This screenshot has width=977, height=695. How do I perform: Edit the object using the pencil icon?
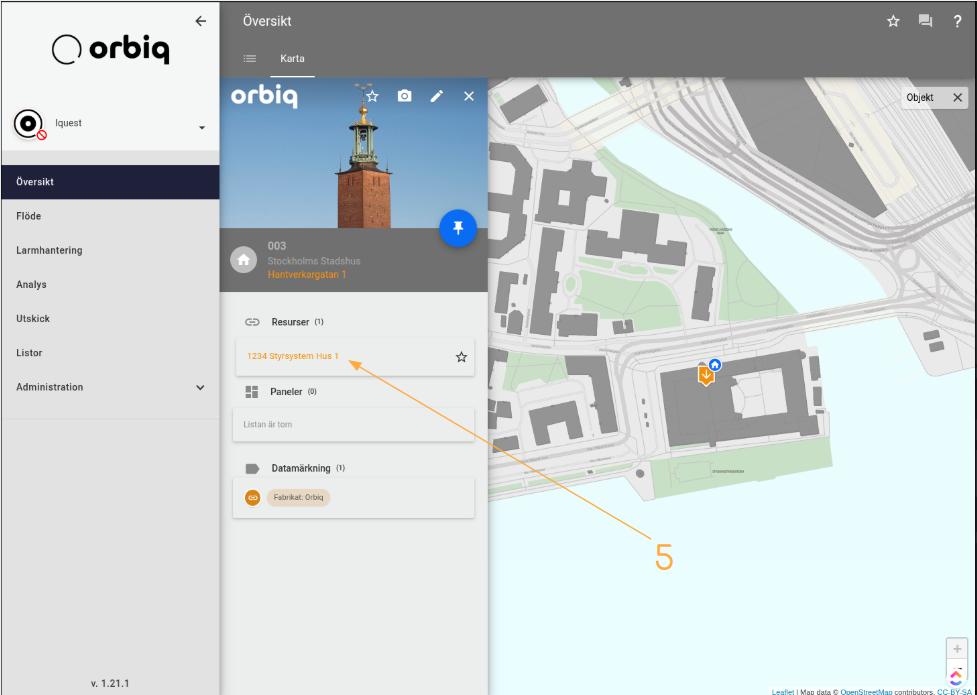coord(436,96)
